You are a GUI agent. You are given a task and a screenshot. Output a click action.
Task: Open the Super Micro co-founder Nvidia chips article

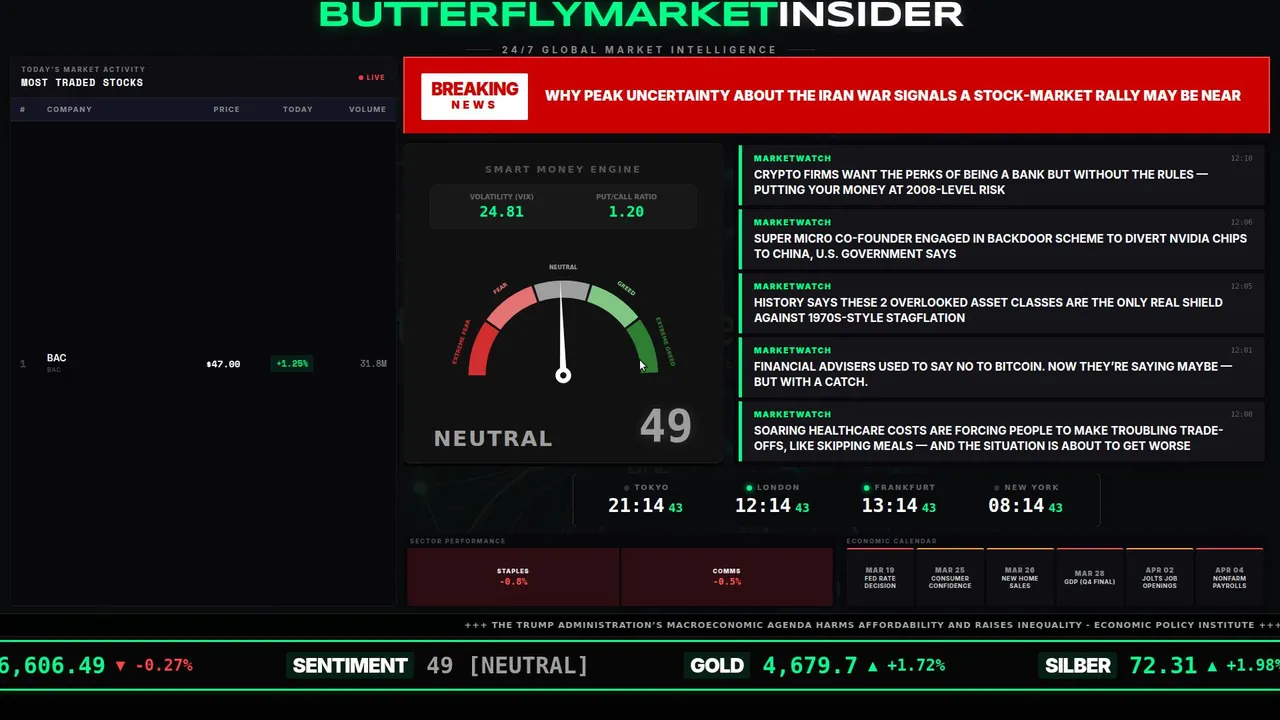click(1002, 239)
